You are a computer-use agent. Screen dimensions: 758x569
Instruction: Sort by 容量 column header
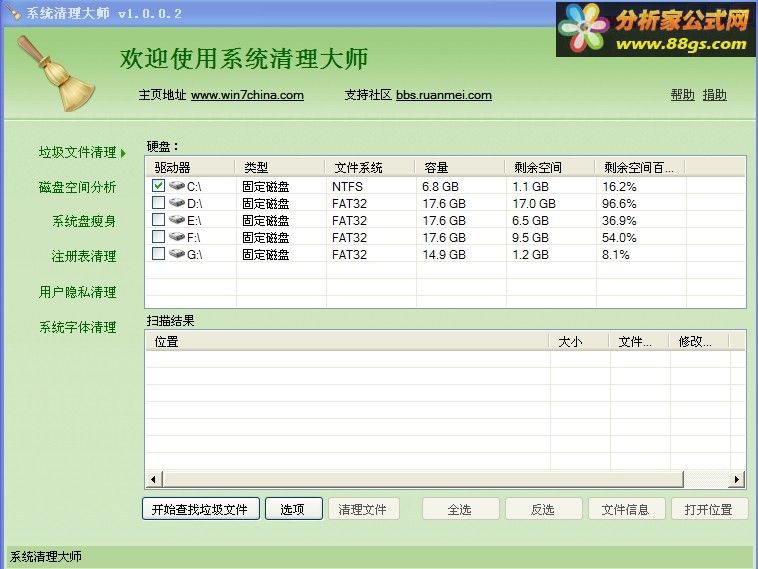click(x=460, y=167)
